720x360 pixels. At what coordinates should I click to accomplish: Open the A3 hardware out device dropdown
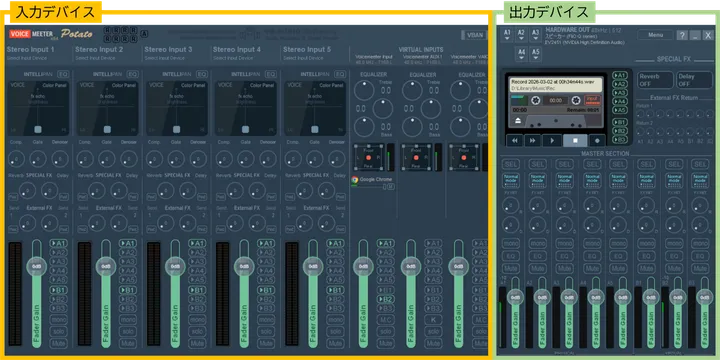point(535,35)
